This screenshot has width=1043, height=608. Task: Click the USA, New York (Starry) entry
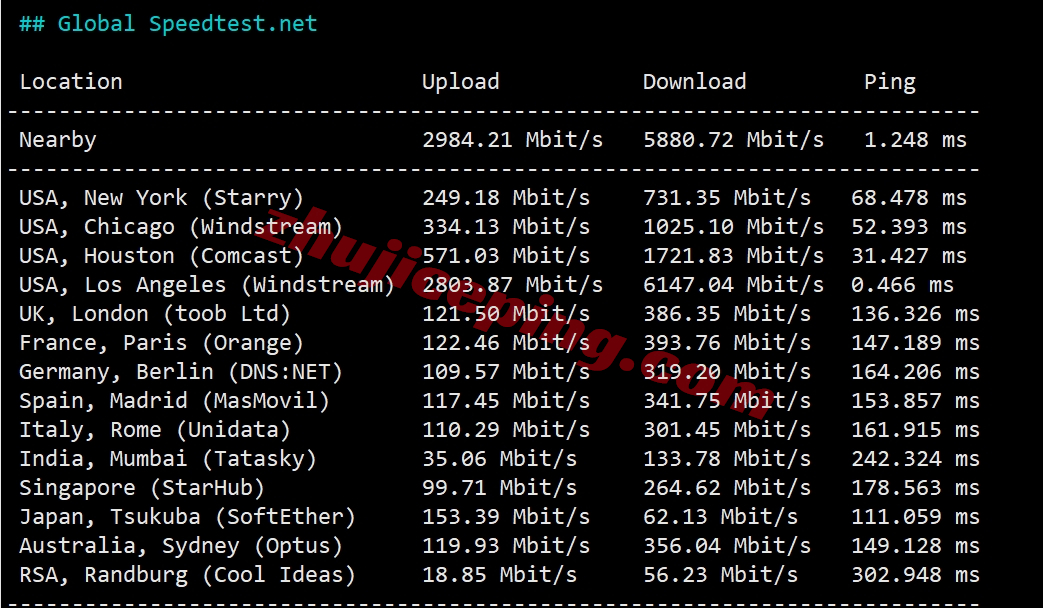point(161,198)
